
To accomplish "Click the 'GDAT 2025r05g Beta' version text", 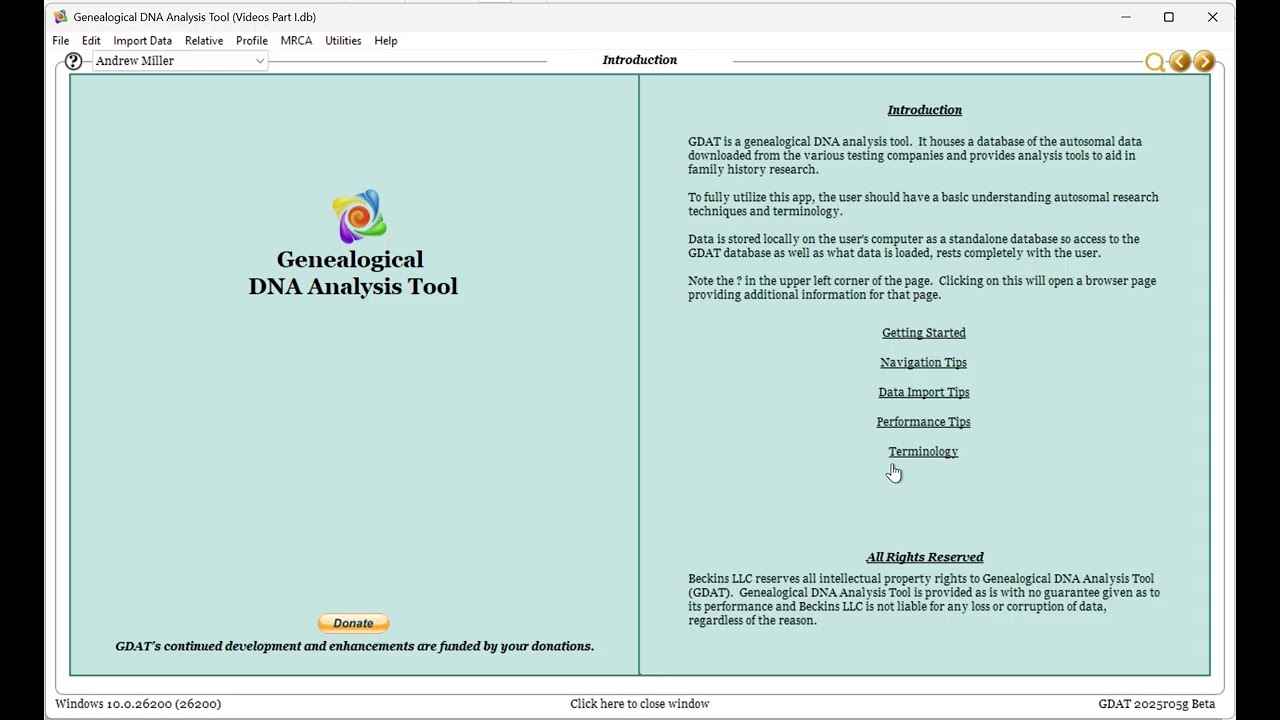I will click(x=1157, y=704).
